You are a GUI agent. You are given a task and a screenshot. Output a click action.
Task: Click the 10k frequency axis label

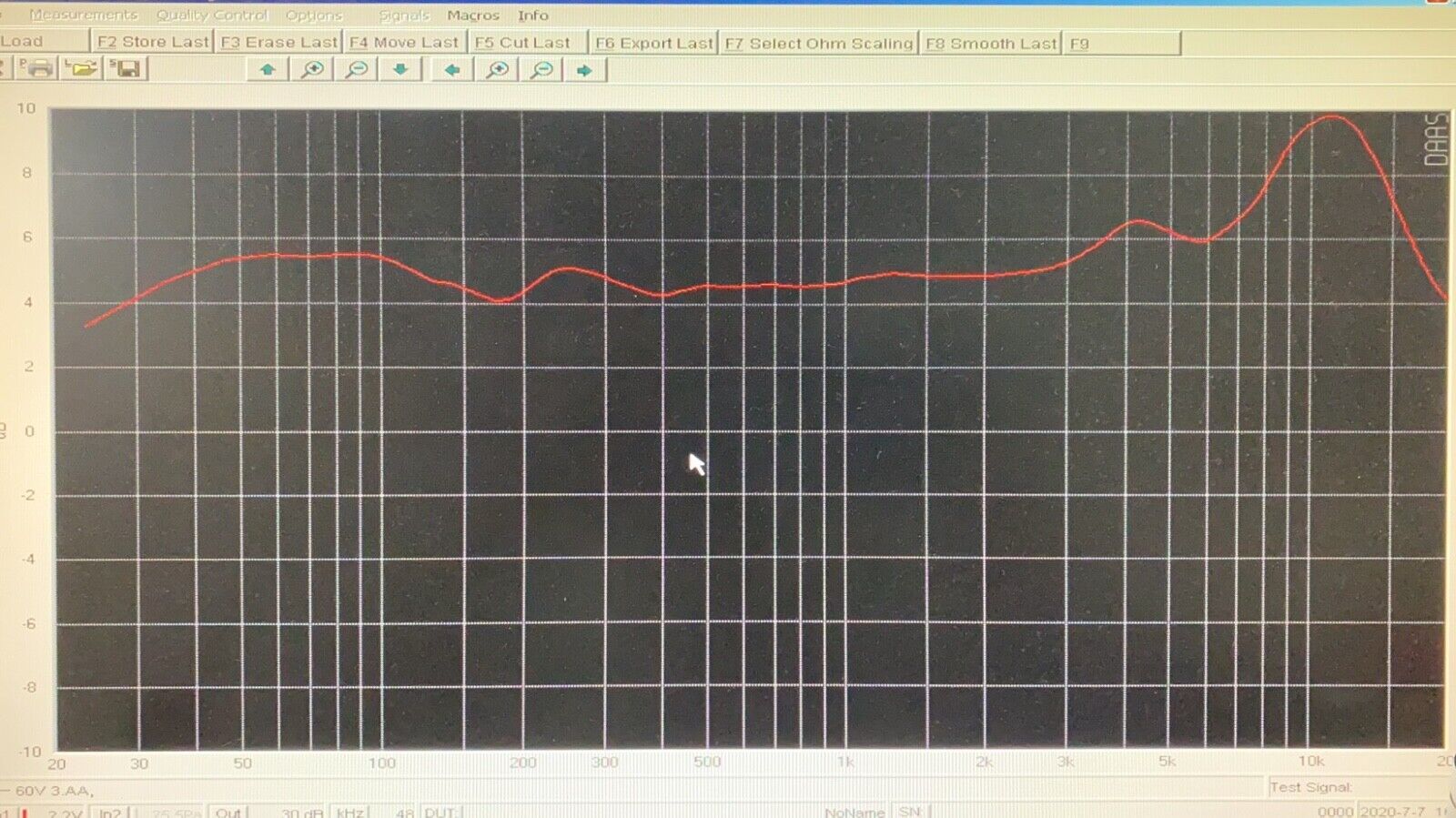(x=1310, y=761)
